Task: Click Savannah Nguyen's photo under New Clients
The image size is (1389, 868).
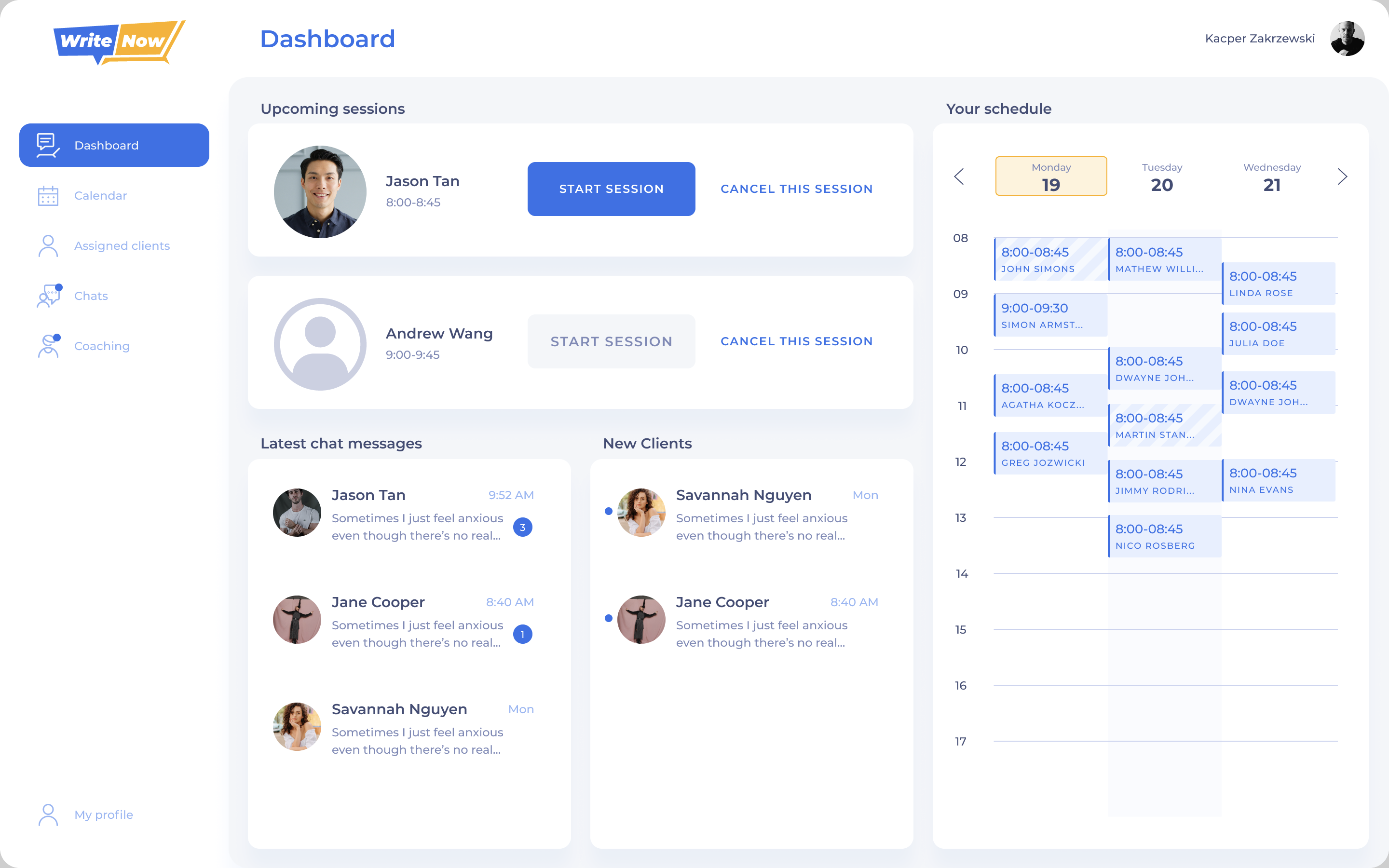Action: click(x=641, y=512)
